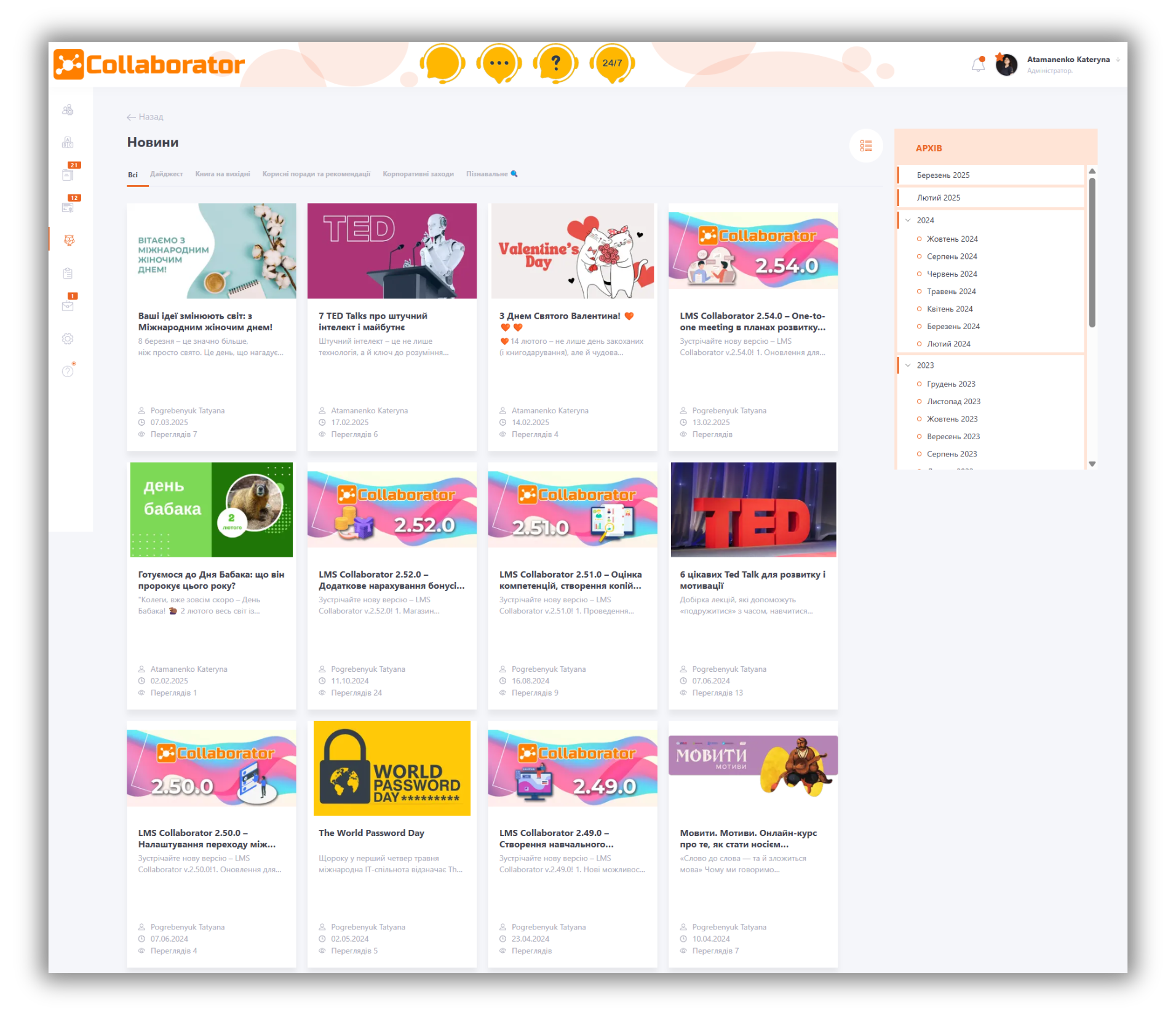
Task: Select Лютий 2024 archive entry
Action: click(x=948, y=344)
